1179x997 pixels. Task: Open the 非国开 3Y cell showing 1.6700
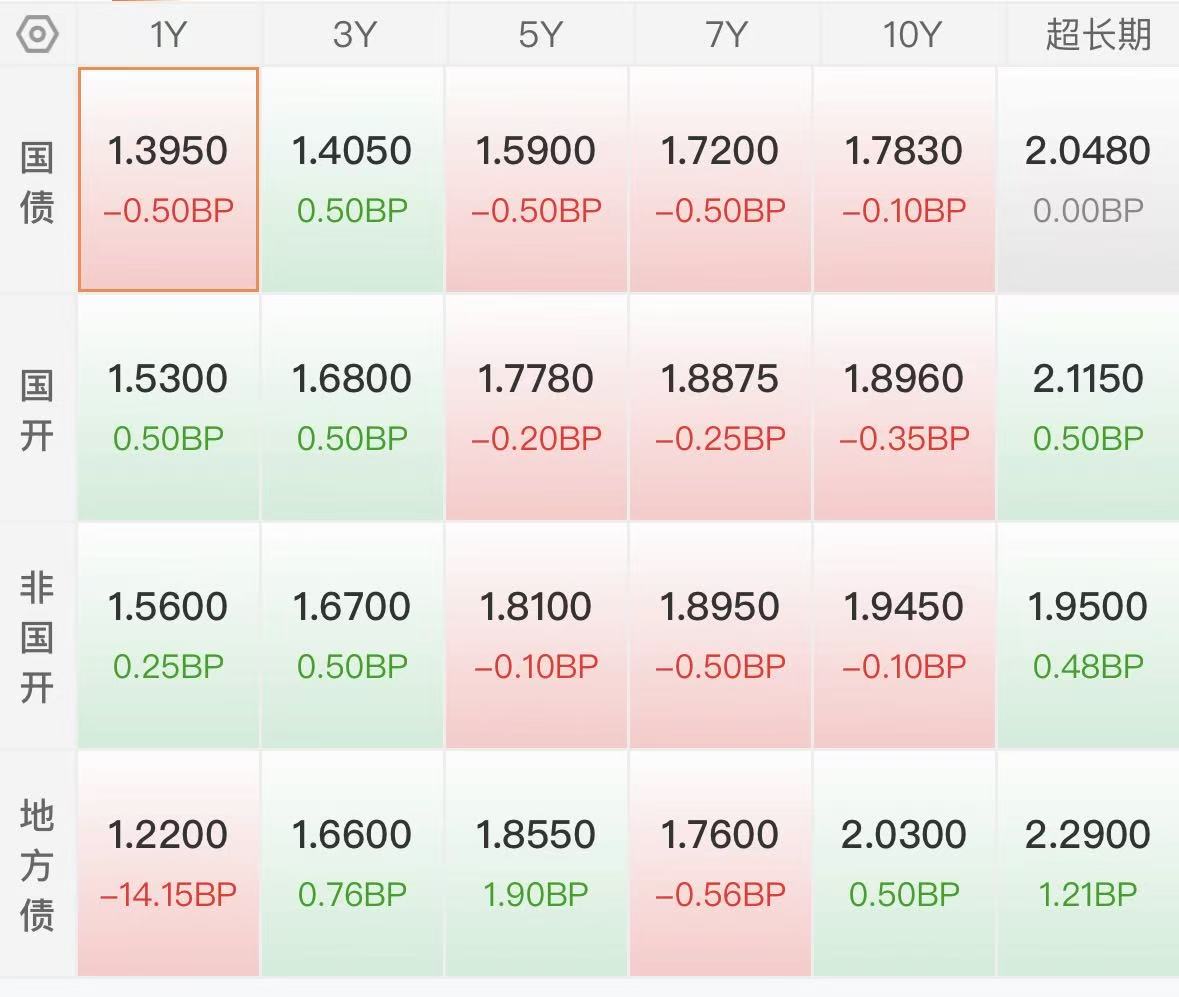[353, 636]
